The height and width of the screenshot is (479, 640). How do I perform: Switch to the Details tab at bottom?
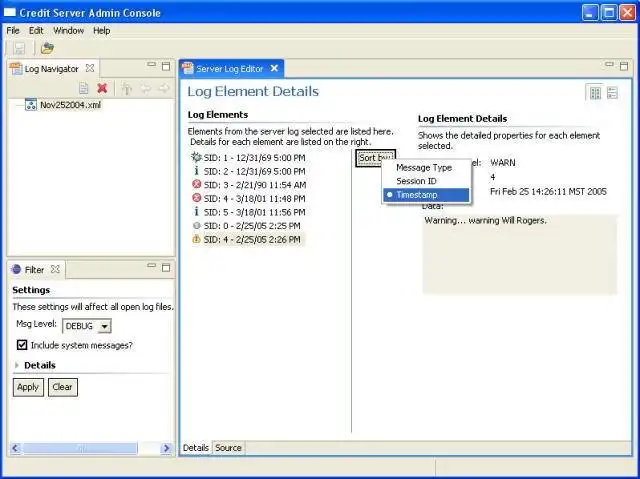(x=196, y=448)
